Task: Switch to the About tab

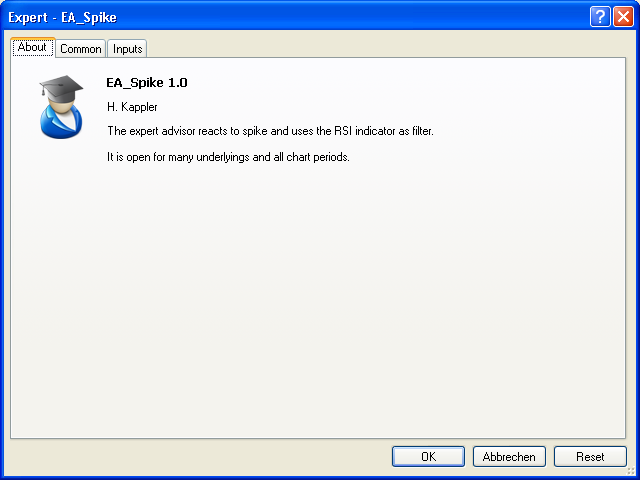Action: click(32, 47)
